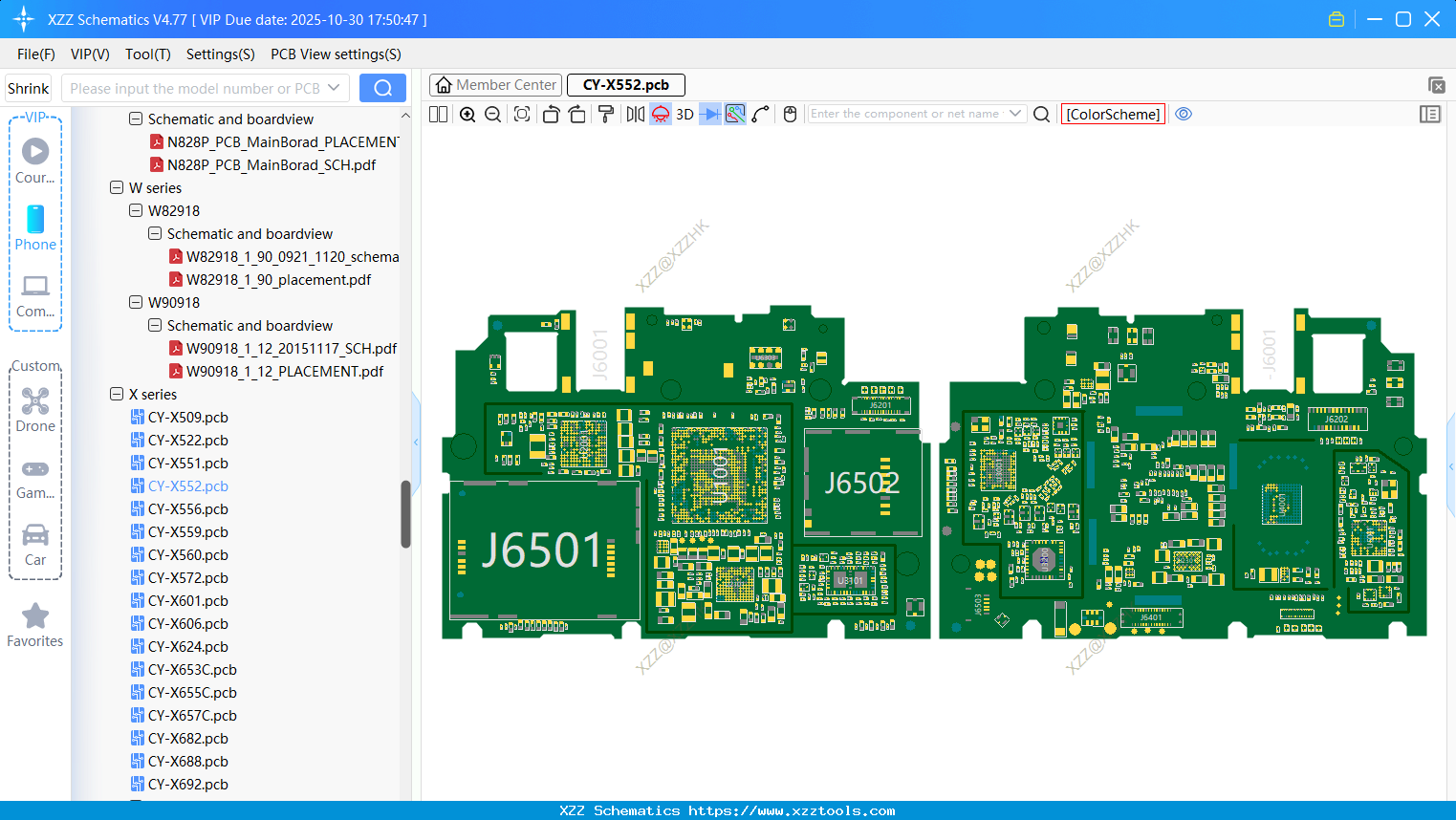
Task: Switch to the CY-X552.pcb tab
Action: click(625, 85)
